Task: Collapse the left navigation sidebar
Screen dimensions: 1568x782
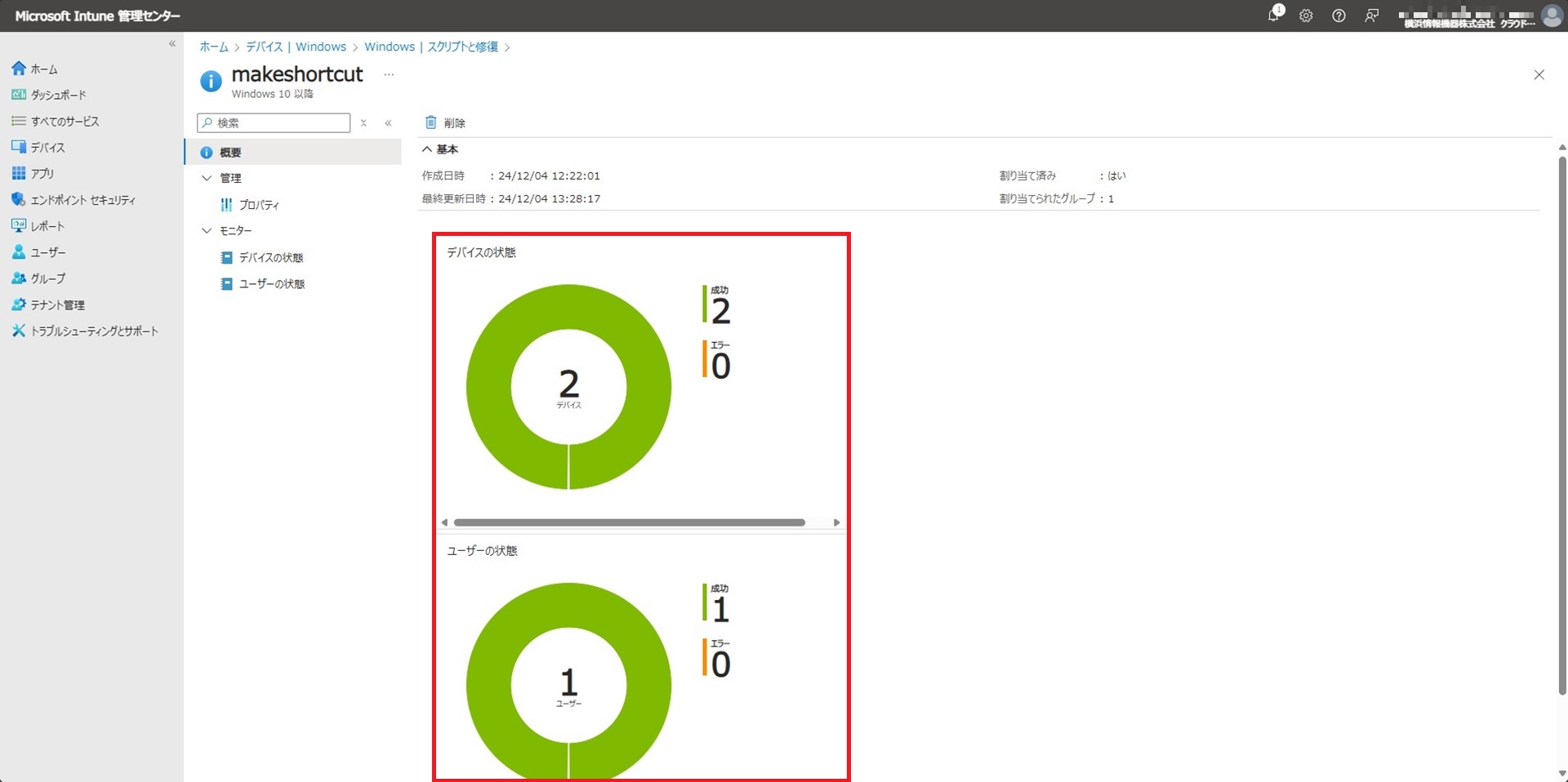Action: coord(172,44)
